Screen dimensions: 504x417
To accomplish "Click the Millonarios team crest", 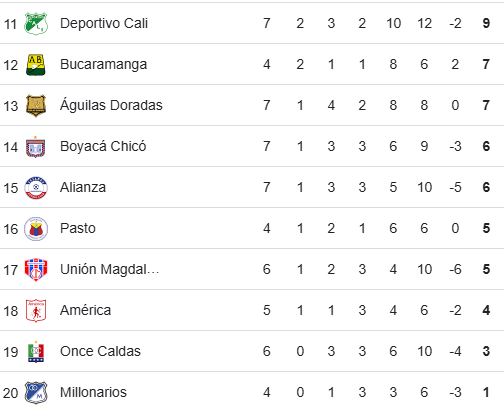I will [36, 393].
